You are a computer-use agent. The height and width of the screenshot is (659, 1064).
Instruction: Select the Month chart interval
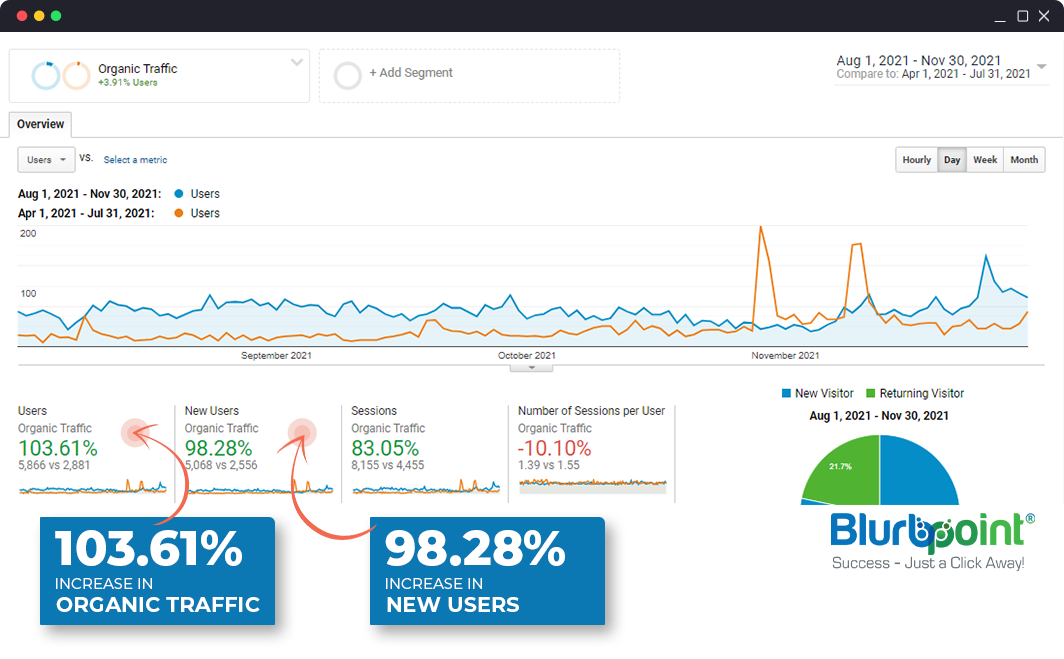click(1024, 160)
